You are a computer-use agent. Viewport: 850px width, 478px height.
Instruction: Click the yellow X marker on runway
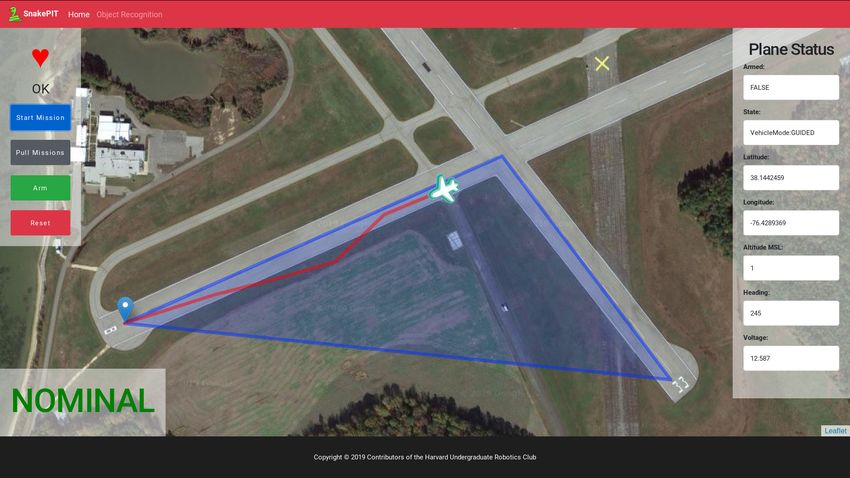pyautogui.click(x=602, y=63)
